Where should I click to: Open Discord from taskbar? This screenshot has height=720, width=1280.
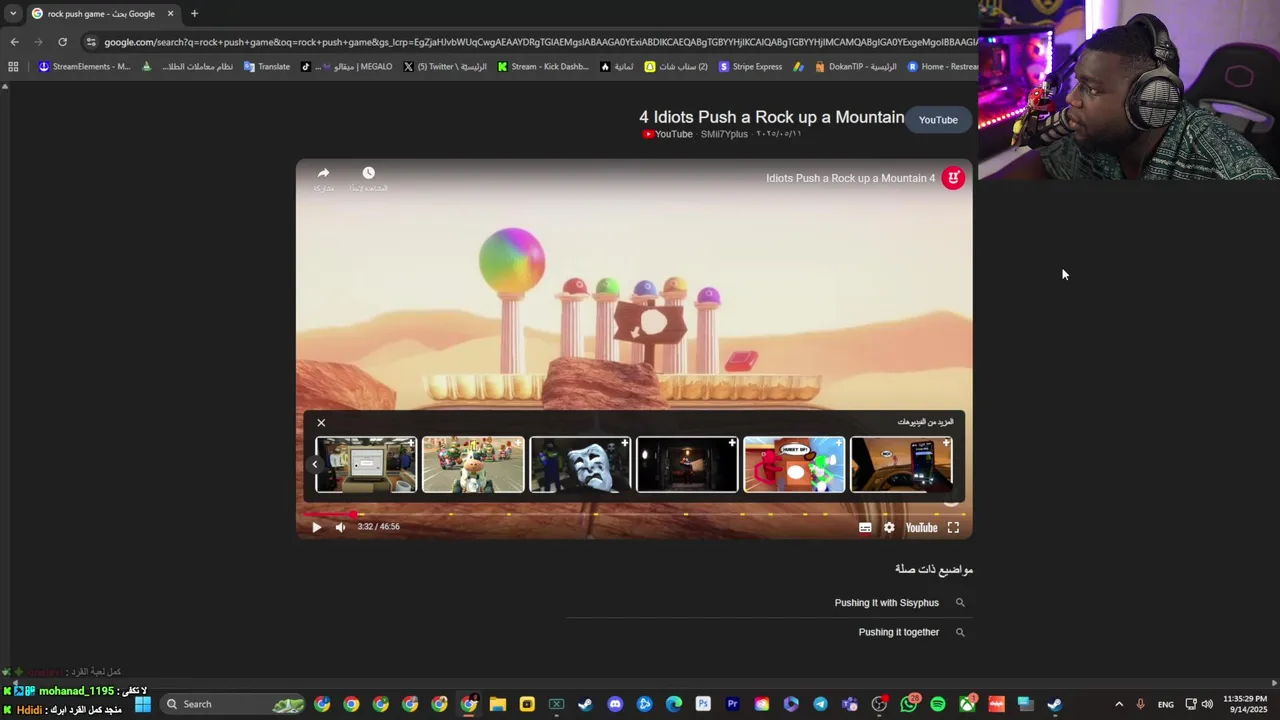615,704
